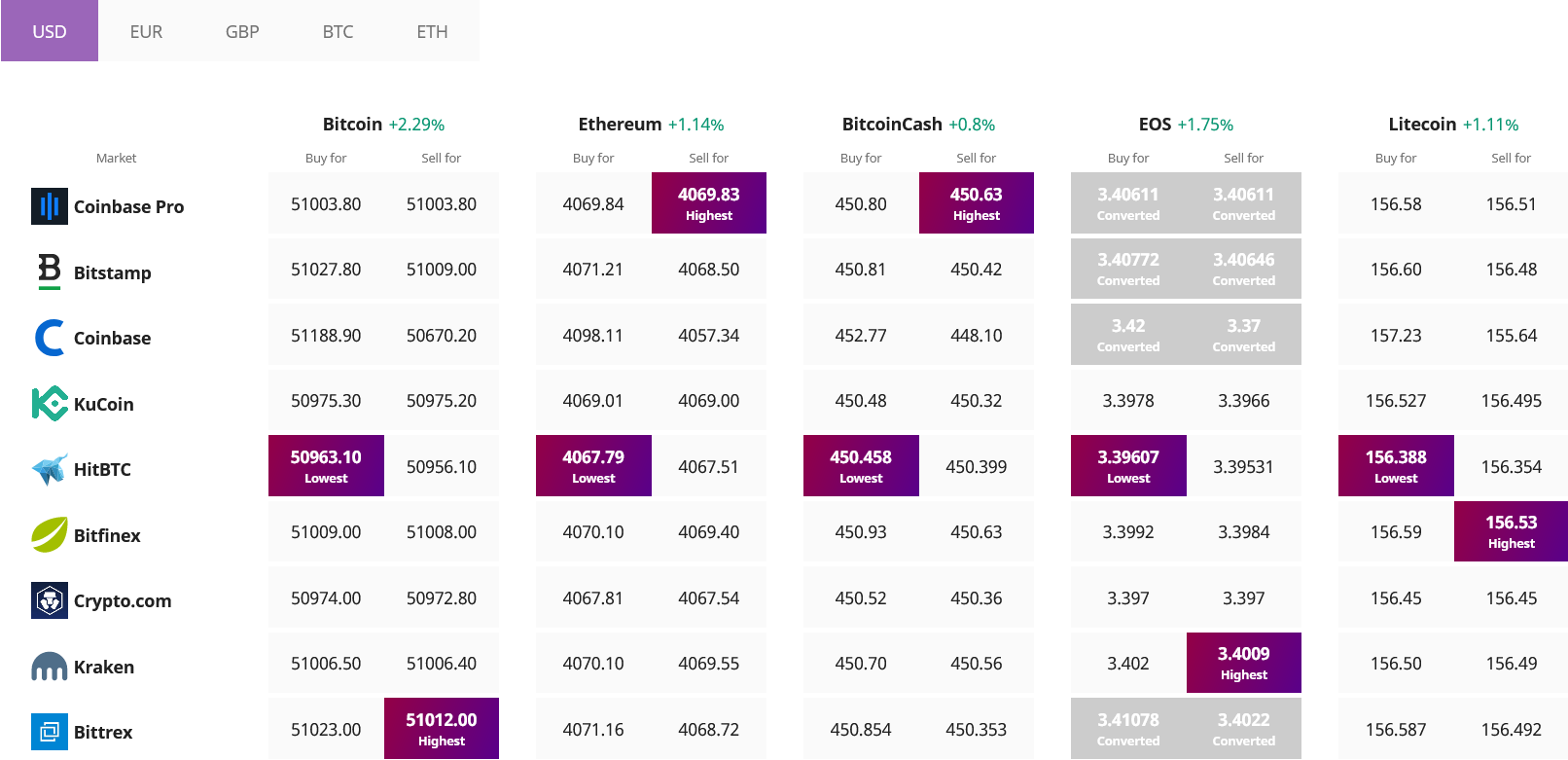1568x760 pixels.
Task: Click Coinbase Pro converted EOS buy 3.40611
Action: (x=1128, y=202)
